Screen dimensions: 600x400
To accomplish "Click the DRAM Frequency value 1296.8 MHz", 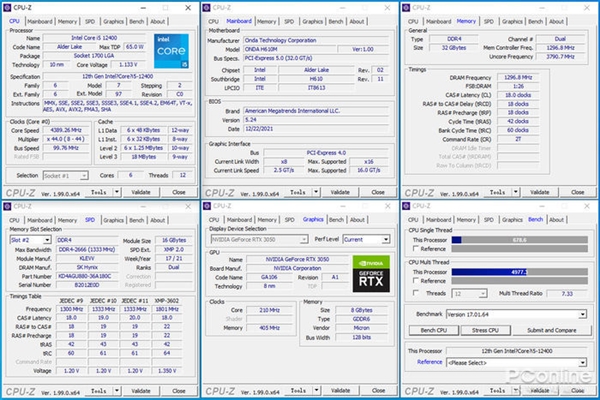I will pos(518,77).
